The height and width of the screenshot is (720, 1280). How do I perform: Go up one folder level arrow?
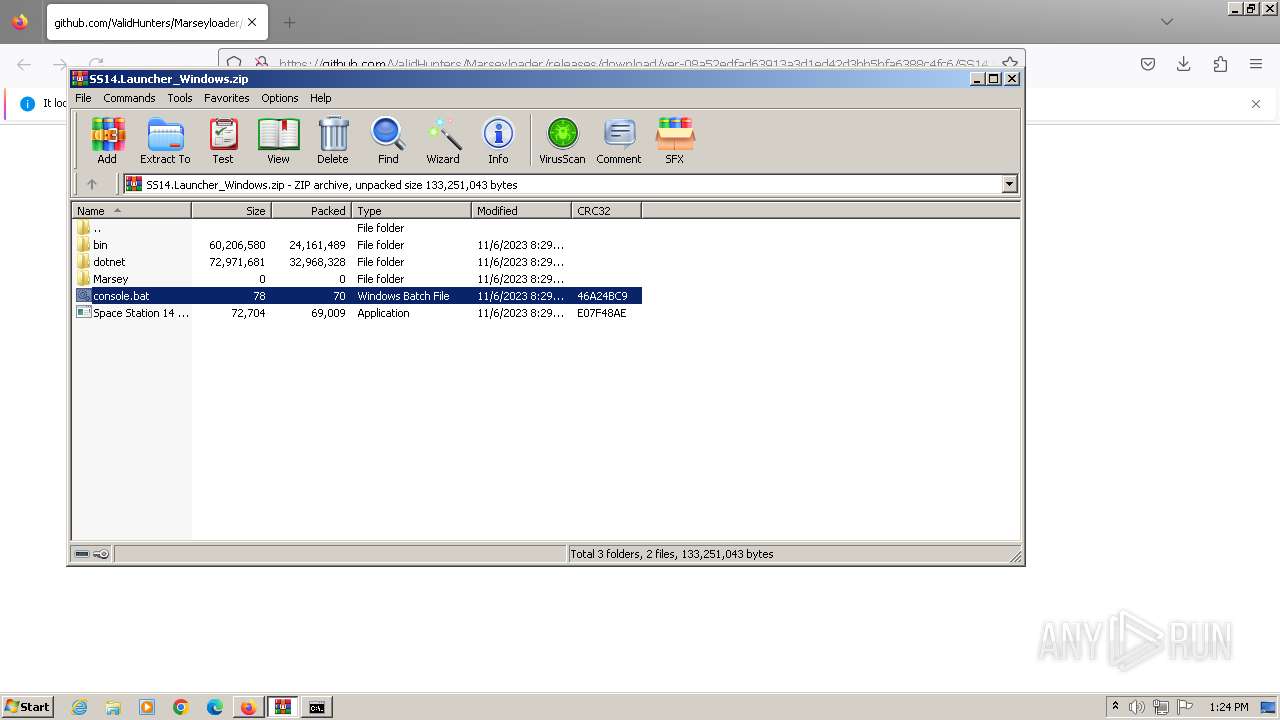(92, 184)
